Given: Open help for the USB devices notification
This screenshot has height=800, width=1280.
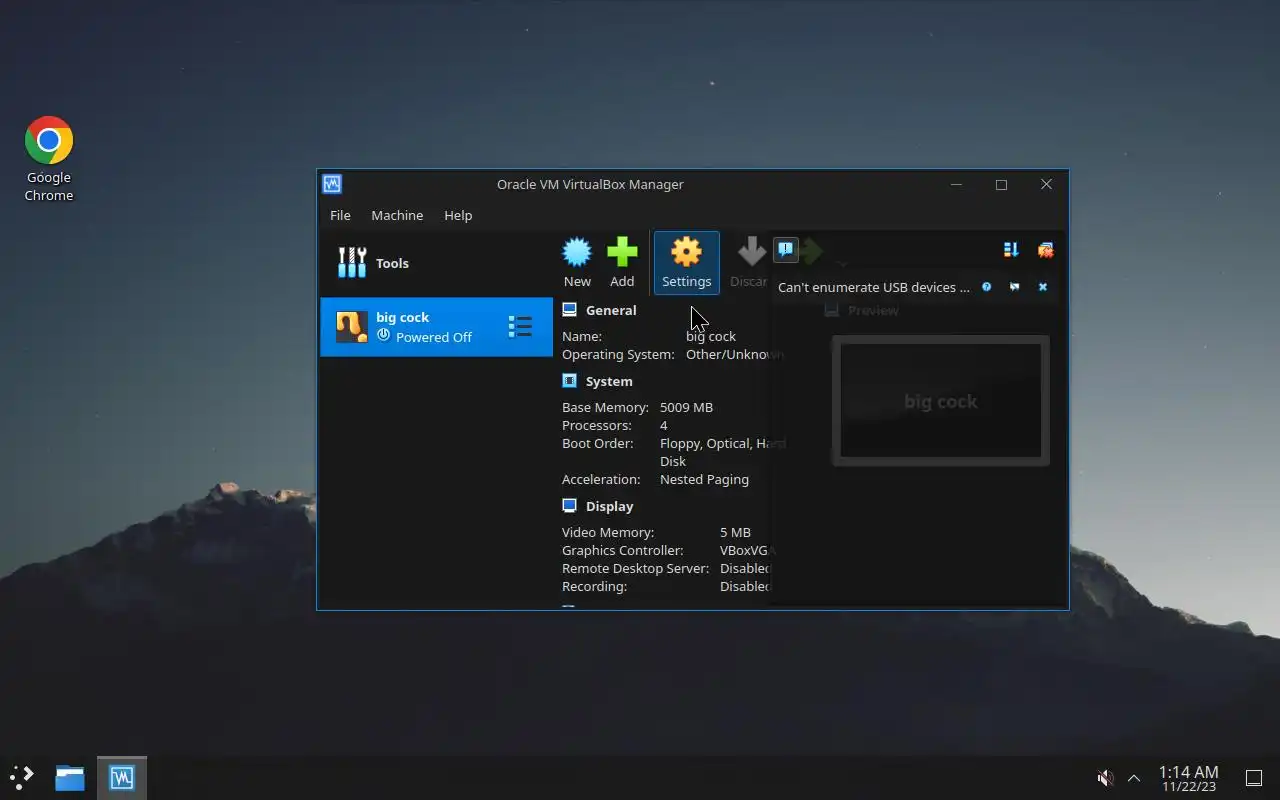Looking at the screenshot, I should pos(987,287).
